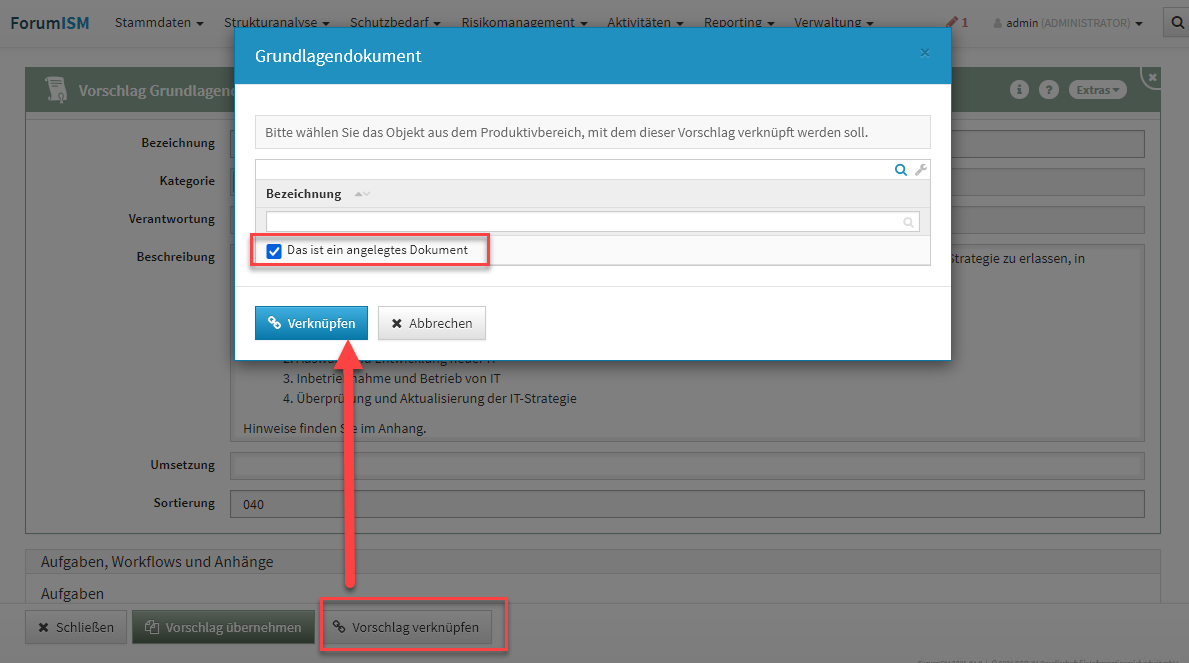The image size is (1189, 663).
Task: Sort the Bezeichnung column via arrows
Action: pos(362,194)
